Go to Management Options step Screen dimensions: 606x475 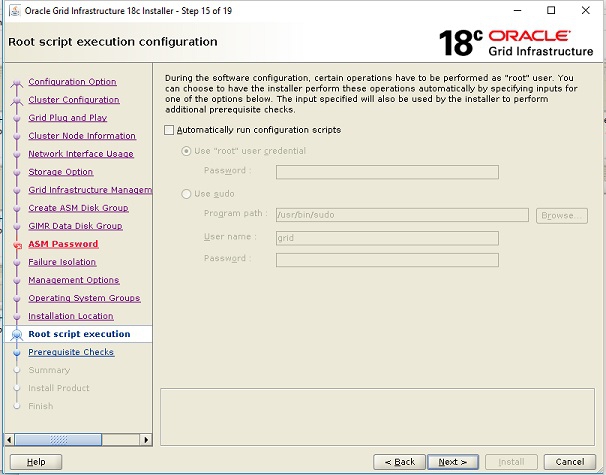[x=74, y=280]
